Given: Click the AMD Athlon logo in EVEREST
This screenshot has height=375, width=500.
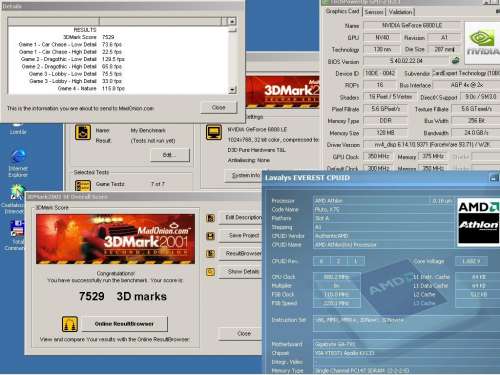Looking at the screenshot, I should point(478,222).
